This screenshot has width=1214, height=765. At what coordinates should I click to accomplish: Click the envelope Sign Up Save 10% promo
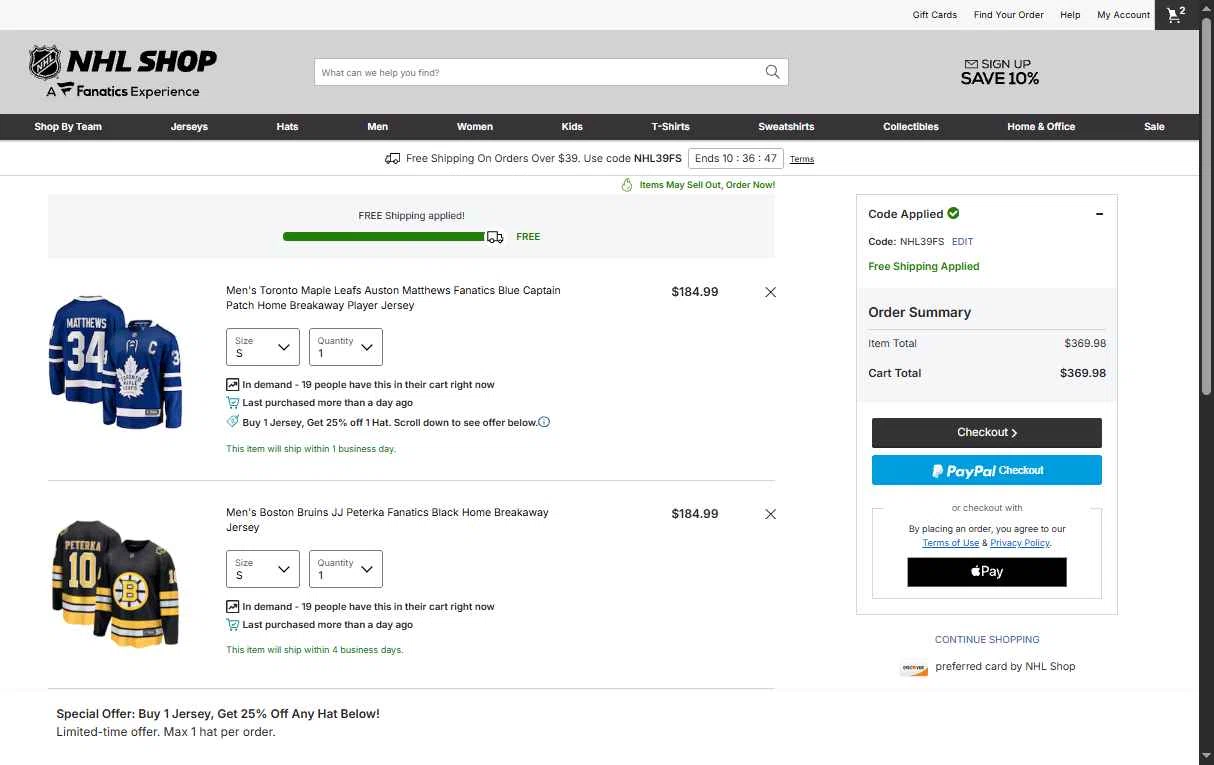[999, 71]
